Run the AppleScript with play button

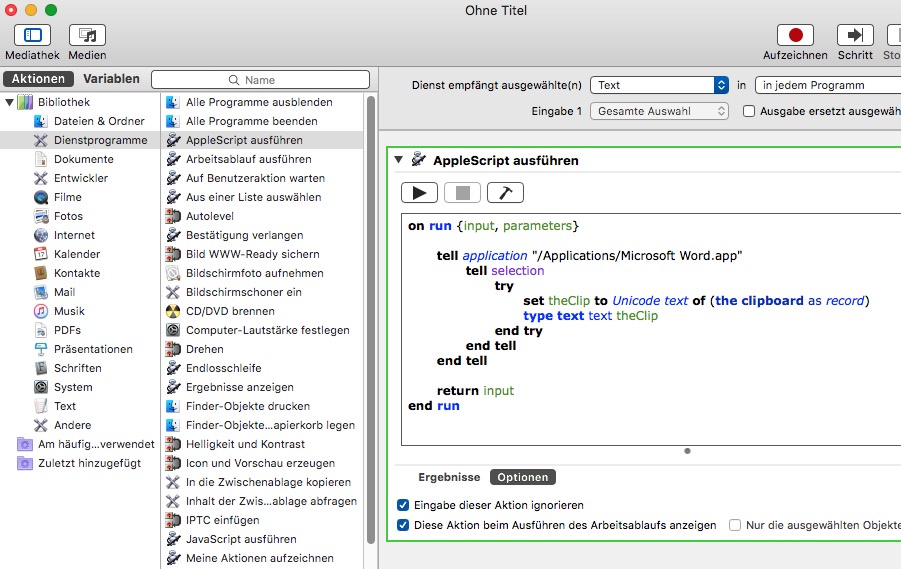coord(419,193)
